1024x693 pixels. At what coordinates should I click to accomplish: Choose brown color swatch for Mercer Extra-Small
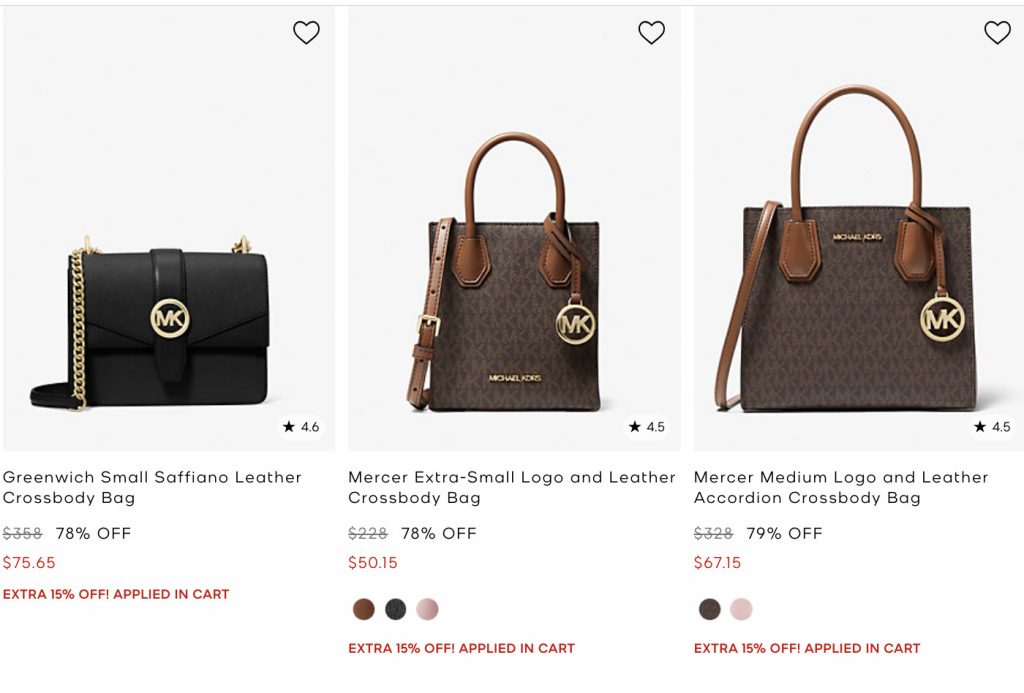pyautogui.click(x=364, y=609)
